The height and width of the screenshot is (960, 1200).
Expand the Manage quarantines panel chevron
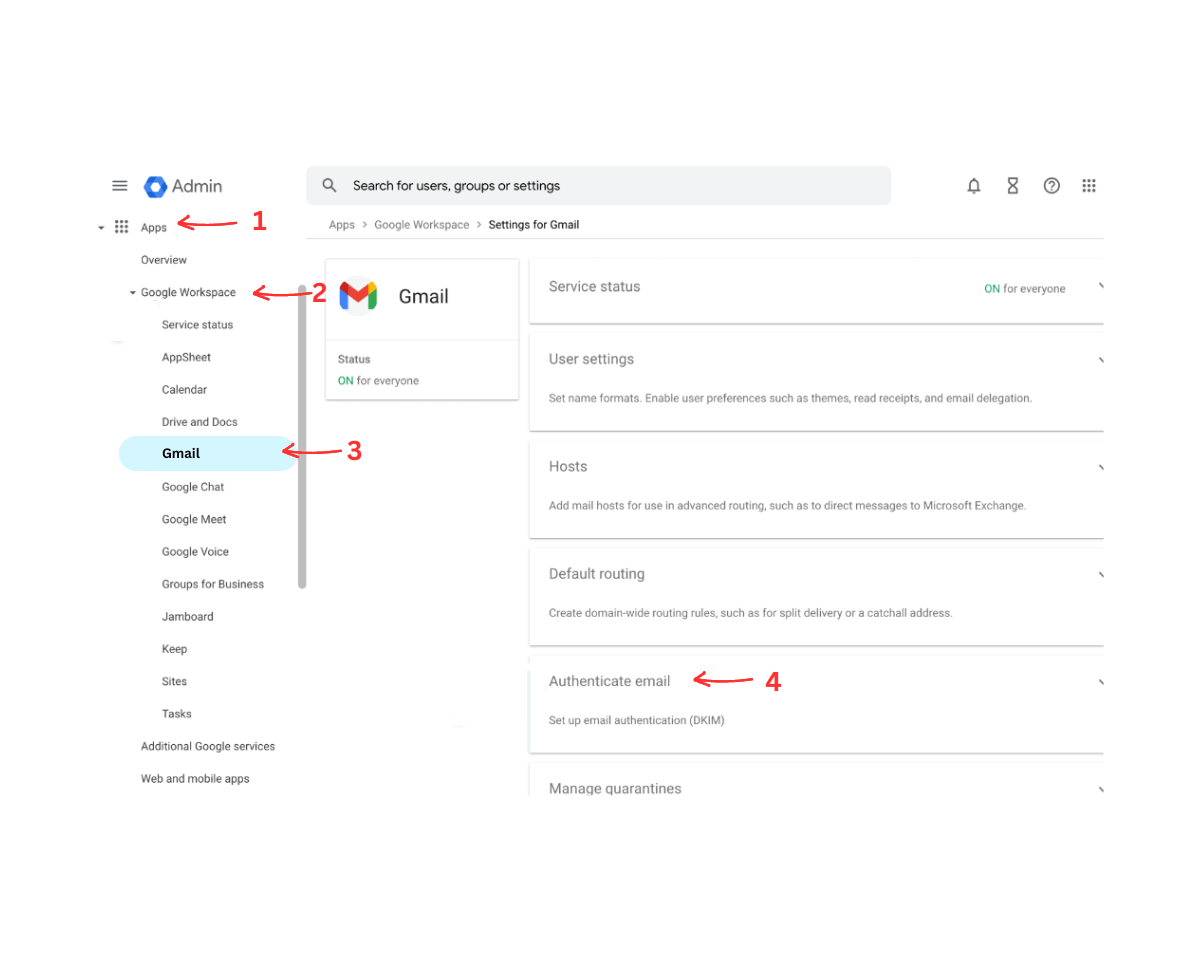point(1100,789)
